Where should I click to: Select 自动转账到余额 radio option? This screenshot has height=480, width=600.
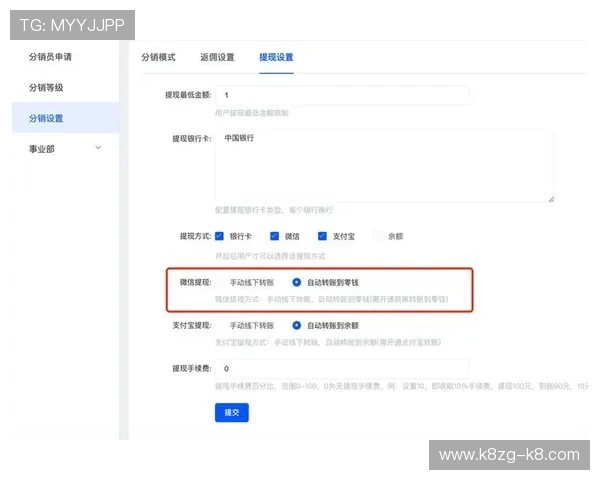(297, 325)
